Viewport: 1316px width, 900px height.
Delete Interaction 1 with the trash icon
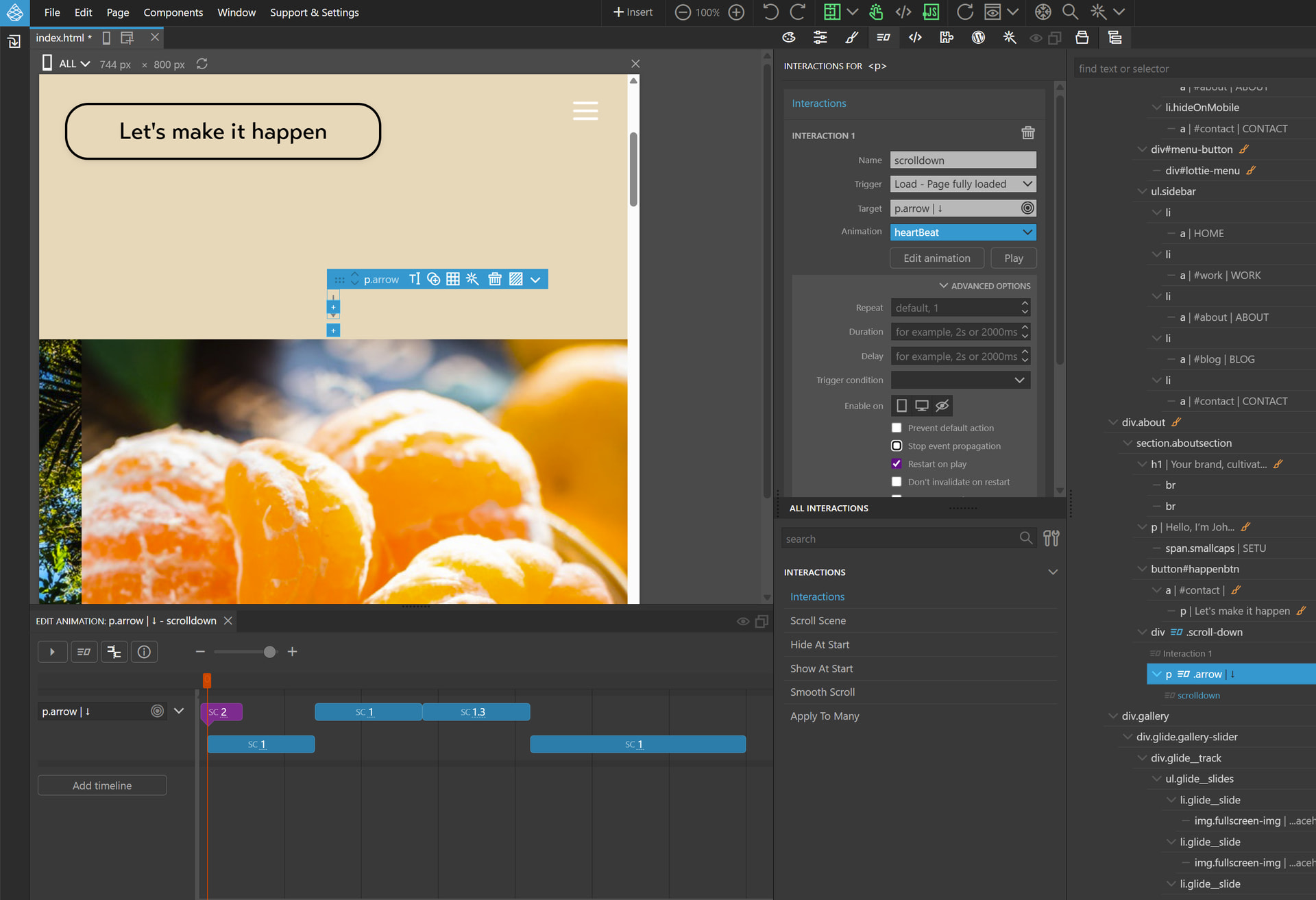click(x=1027, y=133)
